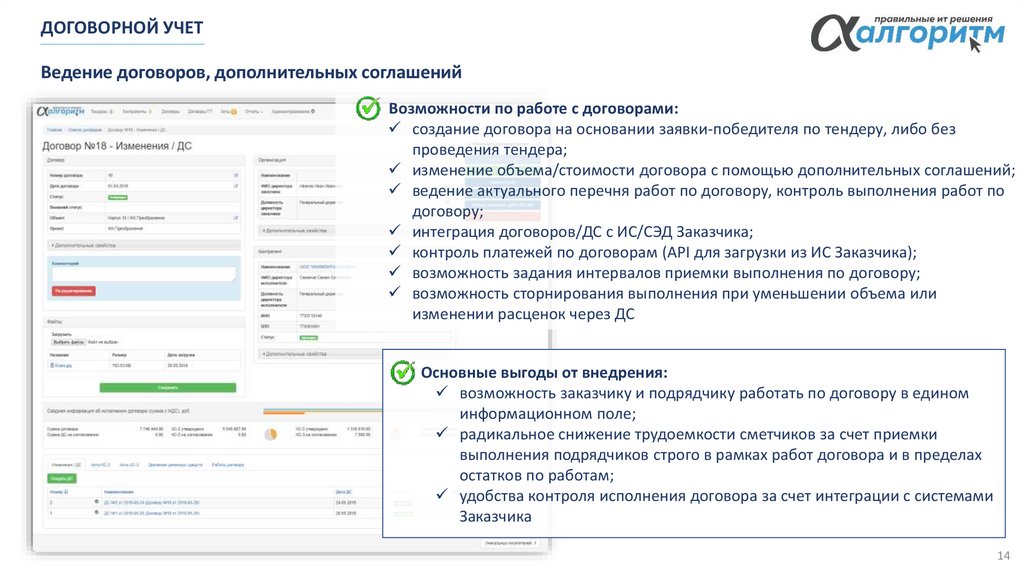Click the Дата ДС column header

pos(344,492)
